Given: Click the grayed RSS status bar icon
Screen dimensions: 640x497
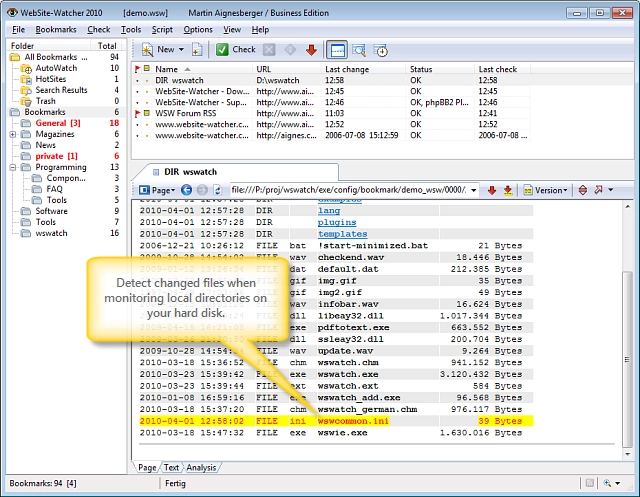Looking at the screenshot, I should click(x=589, y=483).
